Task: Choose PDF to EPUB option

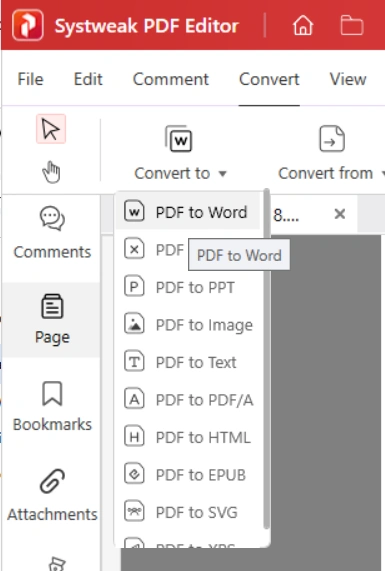Action: (188, 475)
